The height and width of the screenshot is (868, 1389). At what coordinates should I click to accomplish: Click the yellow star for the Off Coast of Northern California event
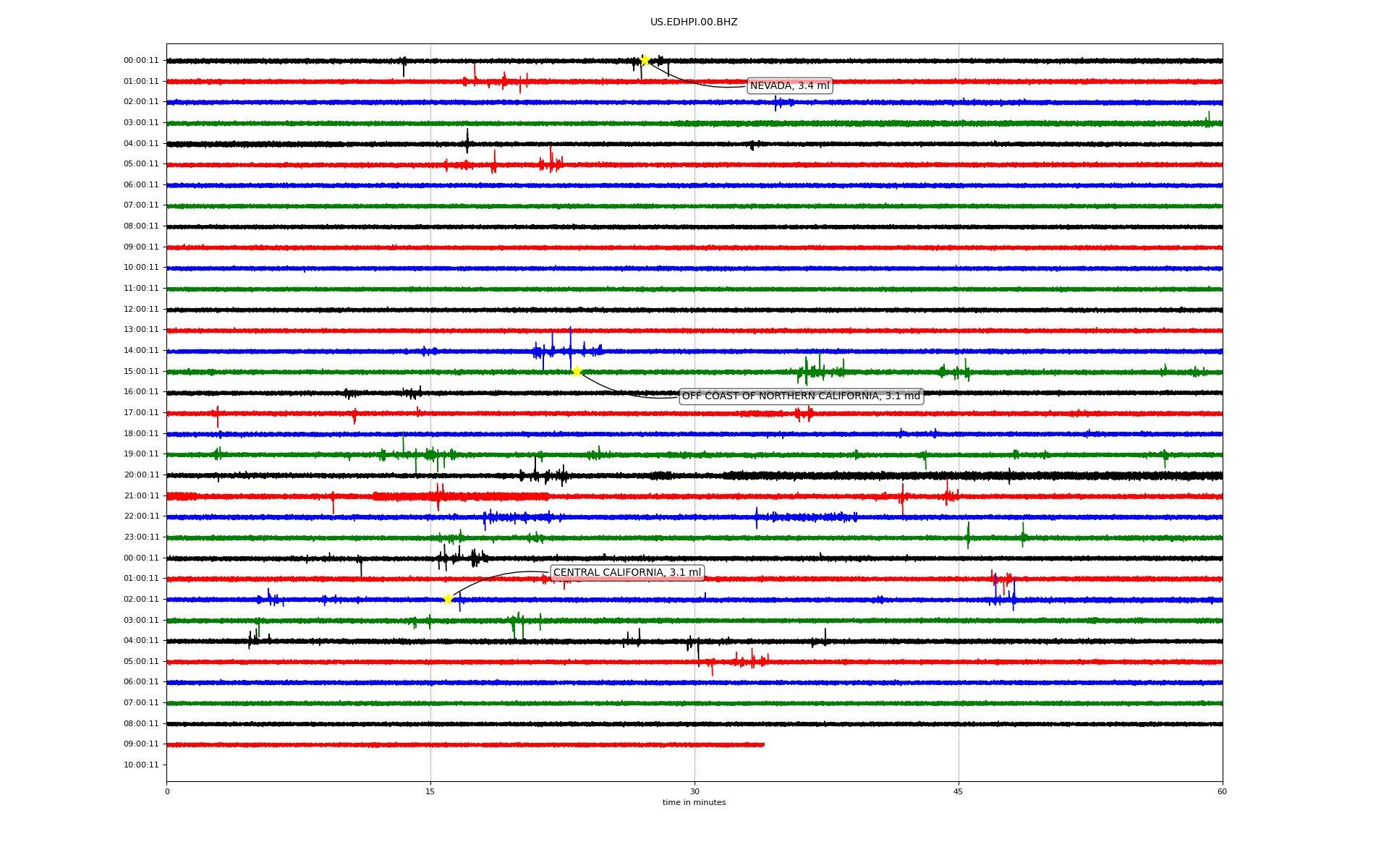pyautogui.click(x=577, y=371)
